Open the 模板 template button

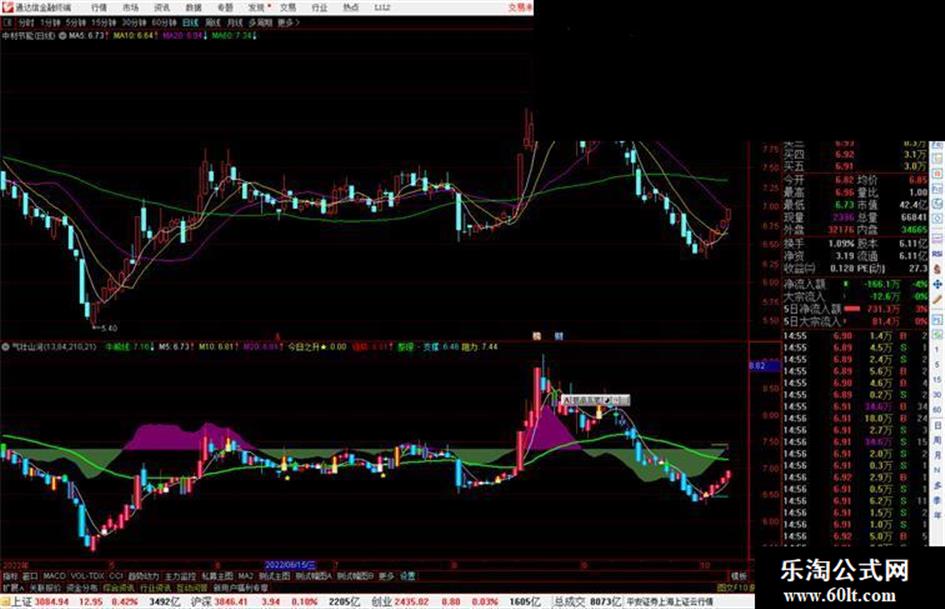coord(739,576)
